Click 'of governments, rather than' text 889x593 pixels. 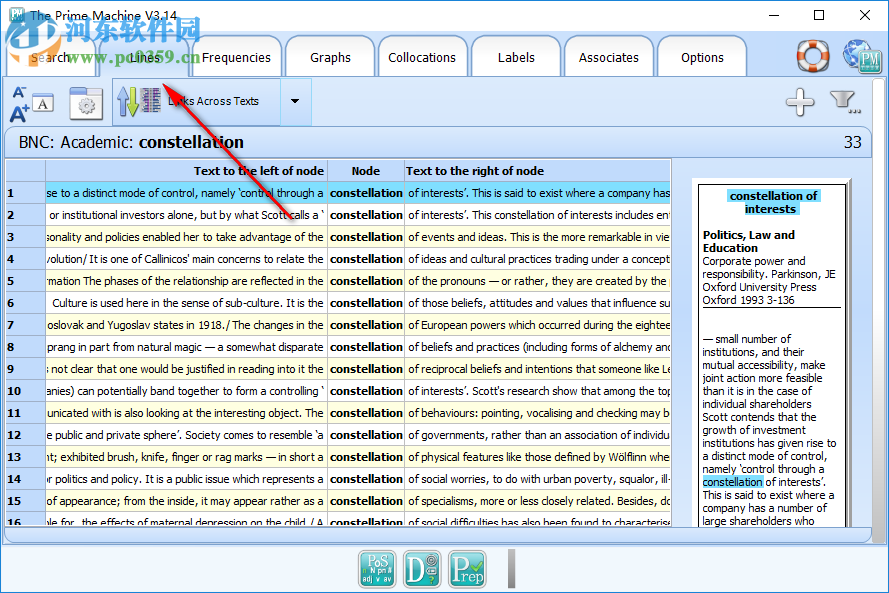[x=537, y=435]
